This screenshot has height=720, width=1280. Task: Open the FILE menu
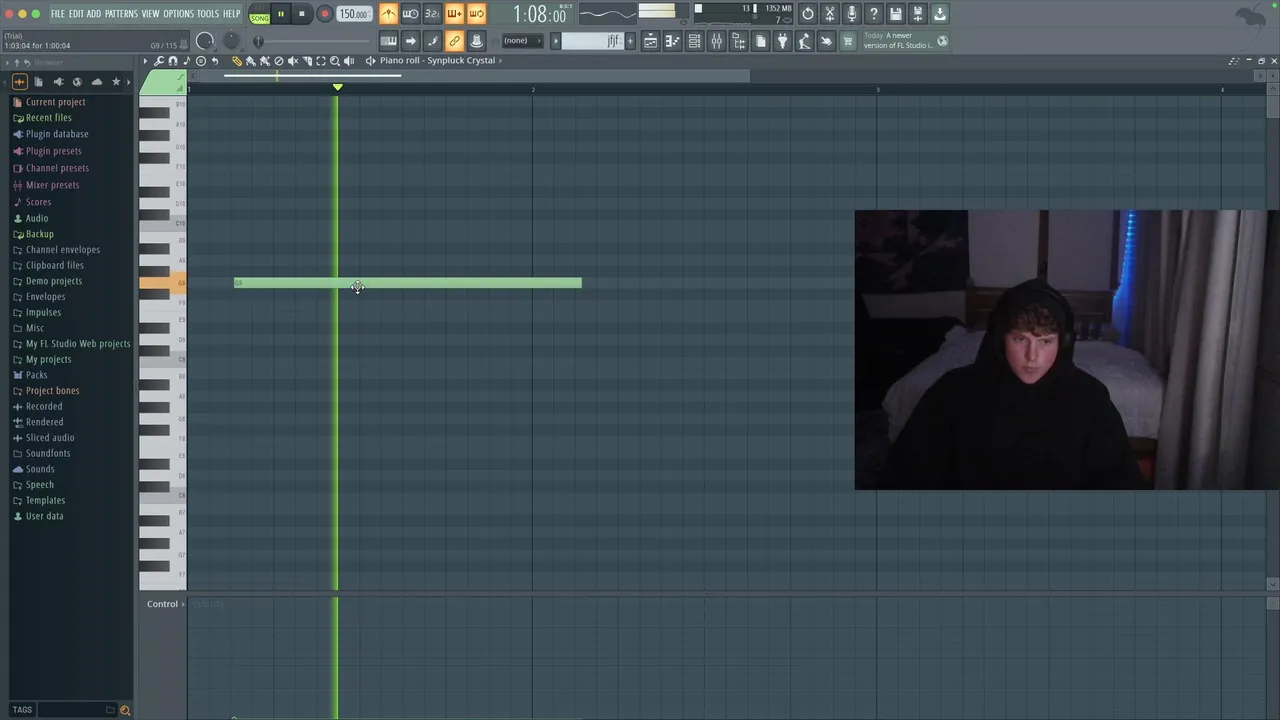pyautogui.click(x=58, y=14)
